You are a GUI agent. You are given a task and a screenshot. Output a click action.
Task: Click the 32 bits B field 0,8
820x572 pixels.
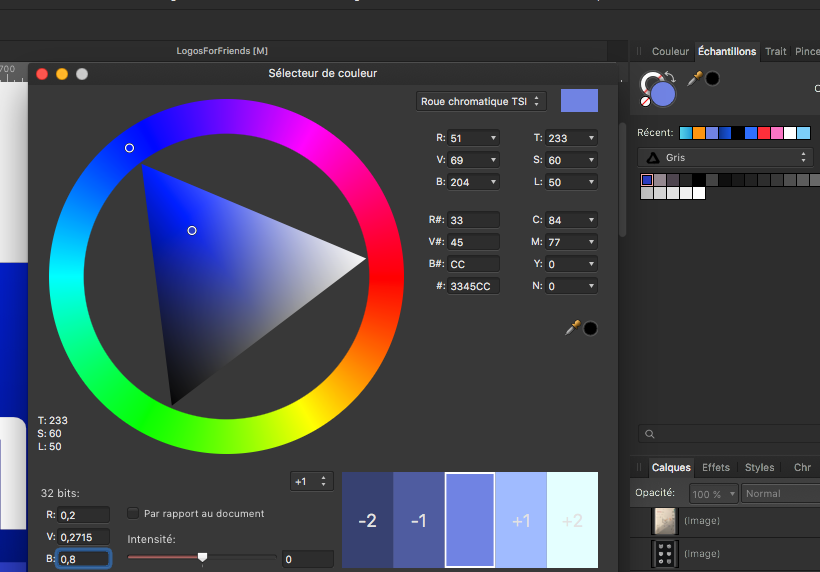pyautogui.click(x=83, y=559)
